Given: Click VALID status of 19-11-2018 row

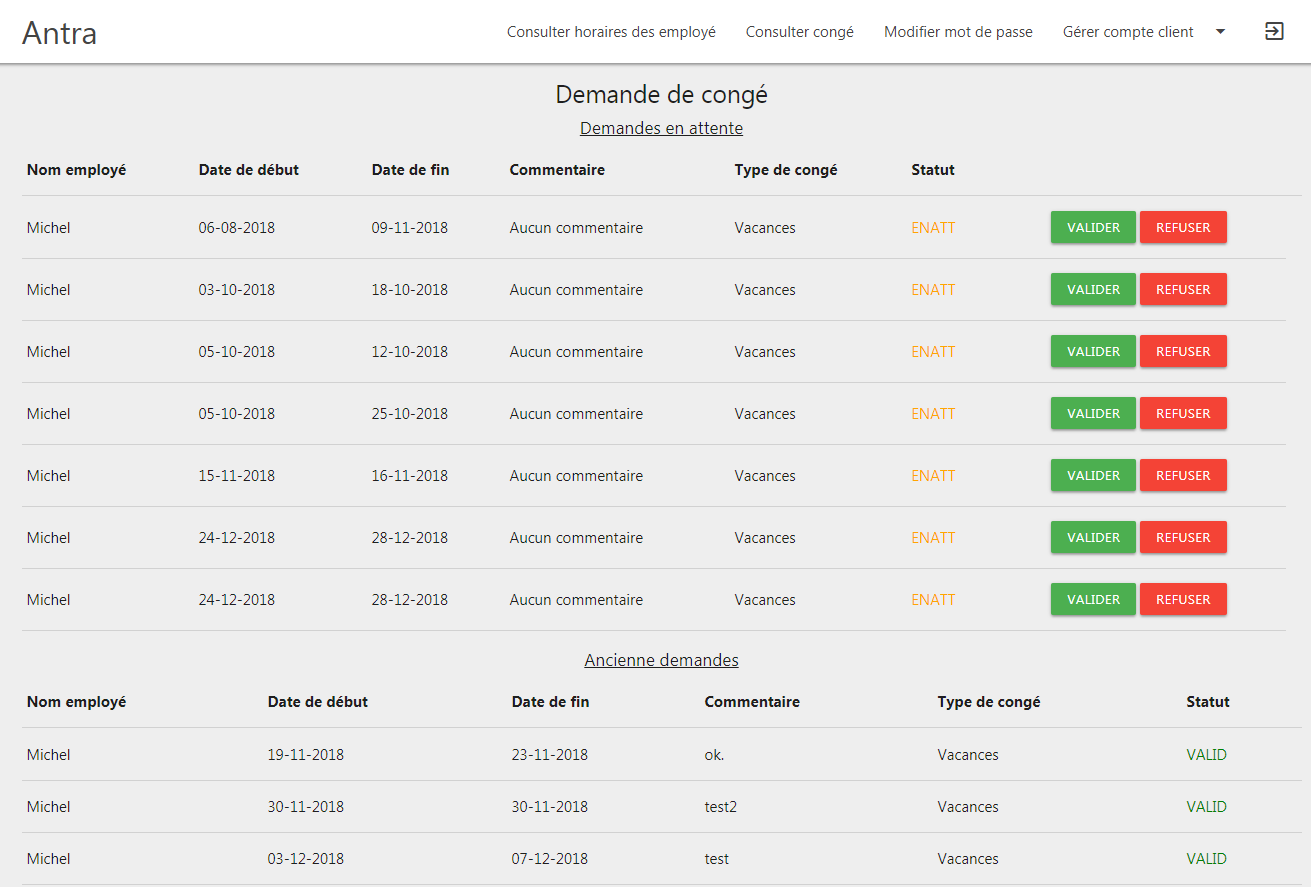Looking at the screenshot, I should [1206, 755].
